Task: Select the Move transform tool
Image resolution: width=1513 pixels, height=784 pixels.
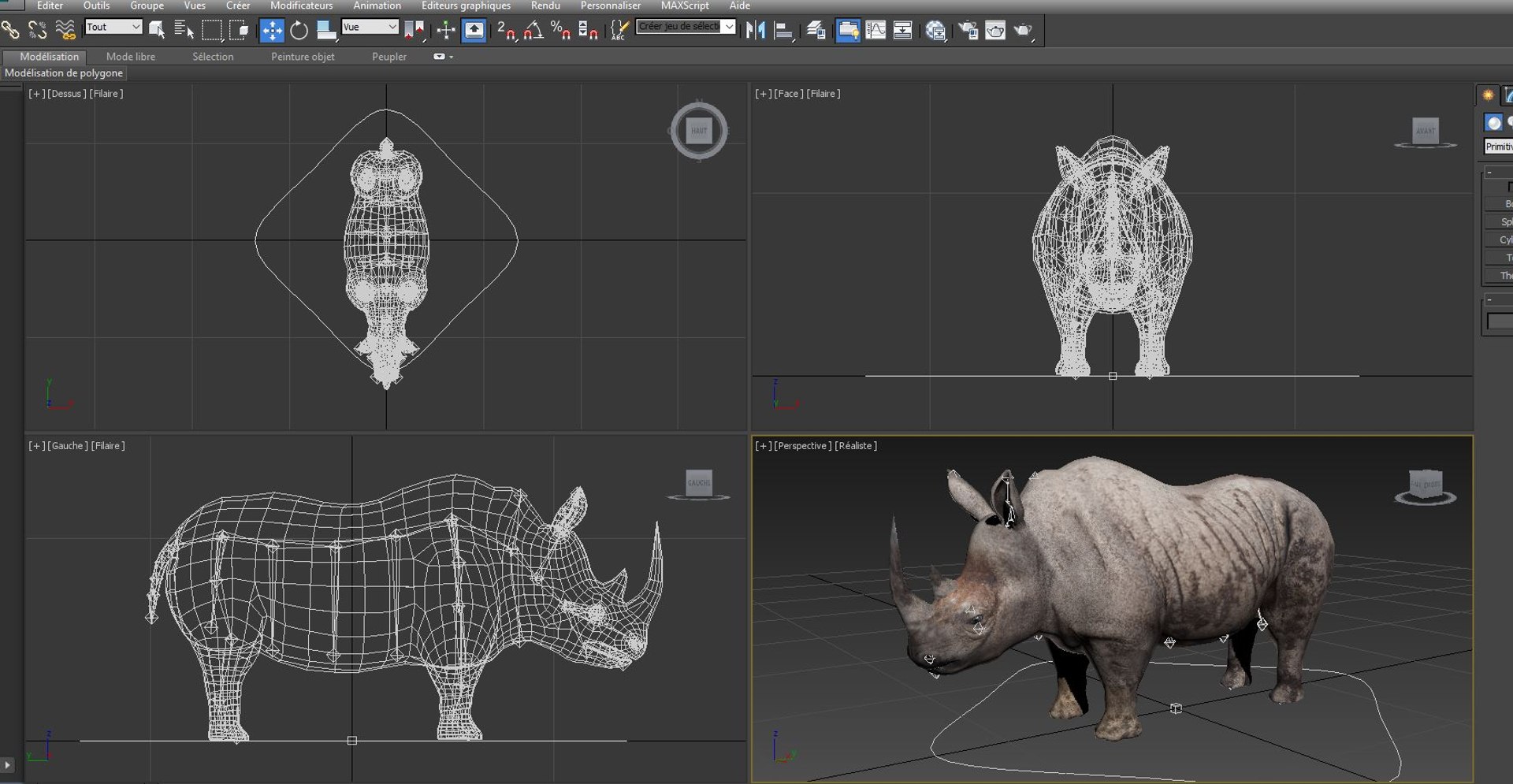Action: pos(272,30)
